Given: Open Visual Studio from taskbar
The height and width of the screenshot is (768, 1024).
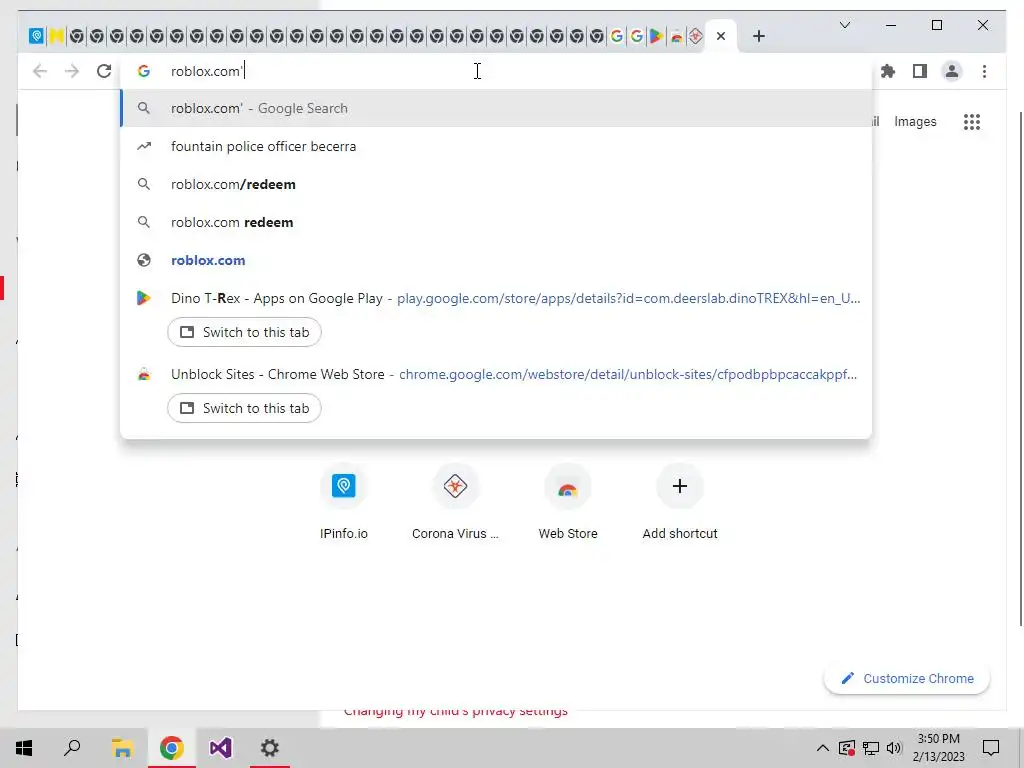Looking at the screenshot, I should coord(221,748).
